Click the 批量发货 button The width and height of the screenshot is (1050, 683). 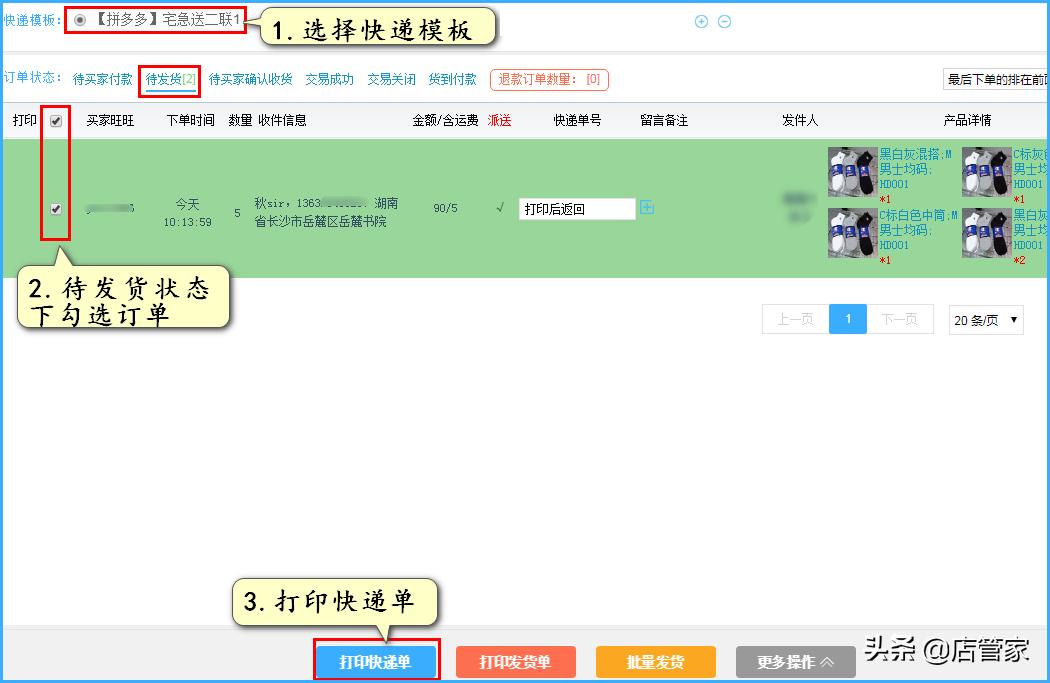655,662
